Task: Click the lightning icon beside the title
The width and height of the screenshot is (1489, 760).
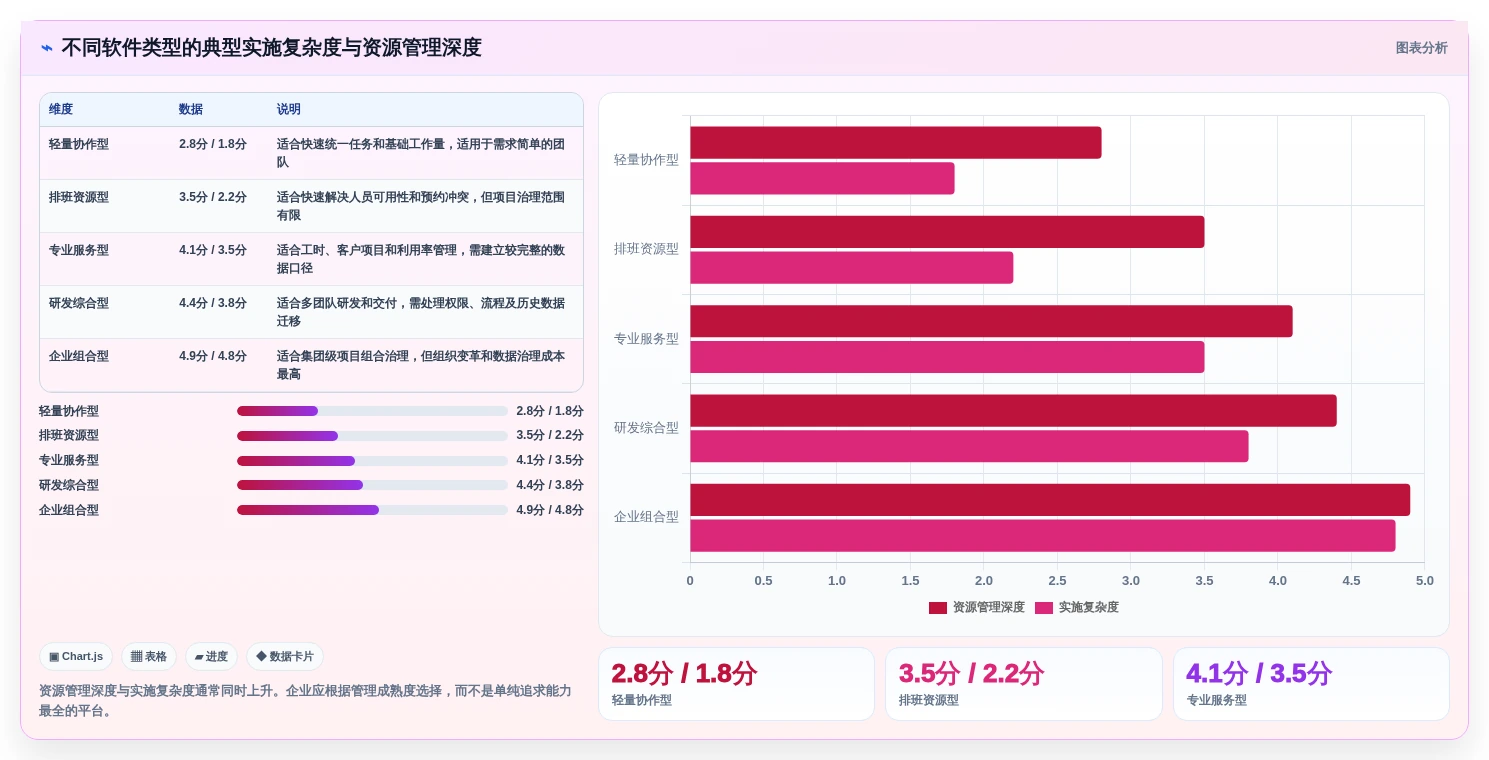Action: (47, 48)
